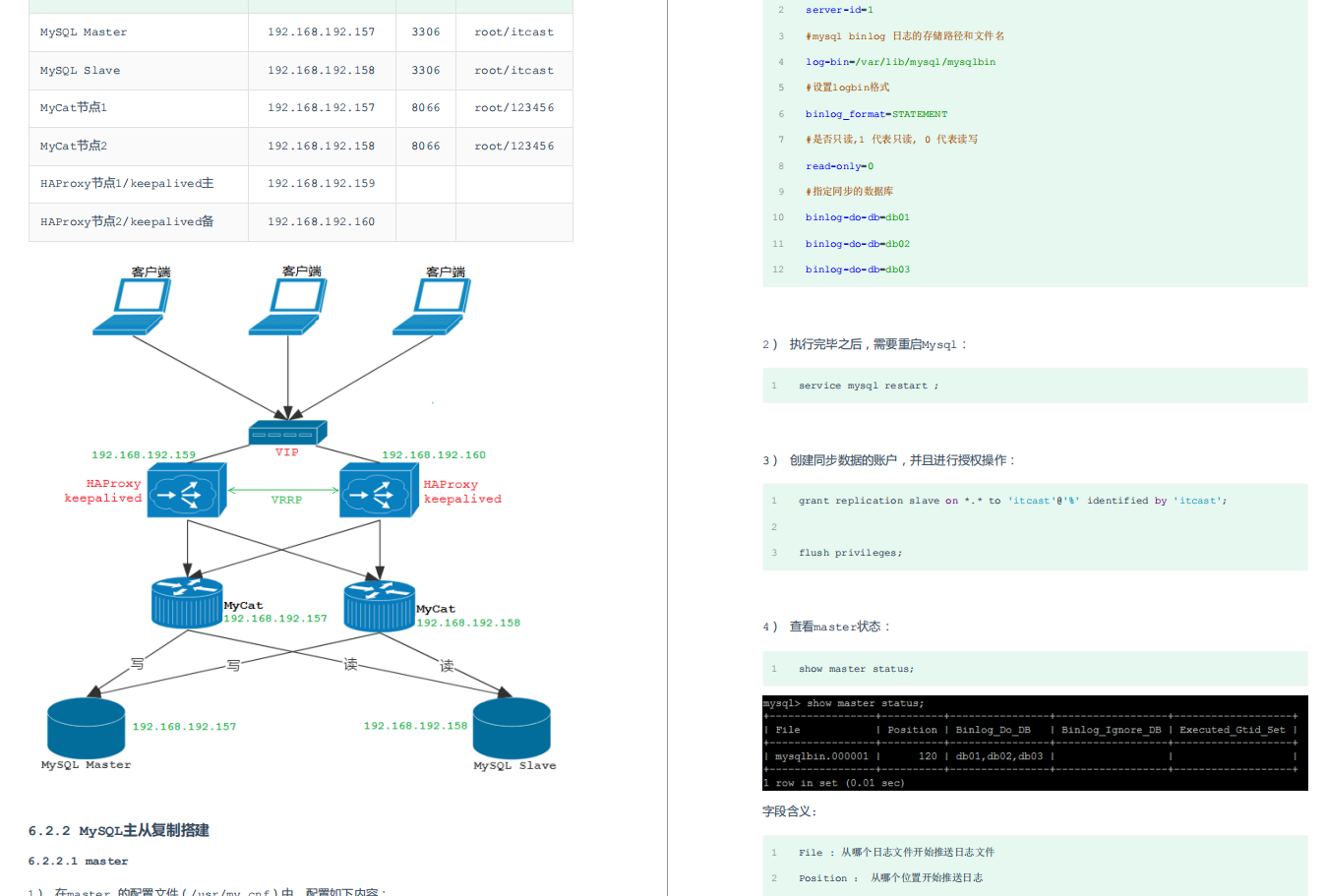1327x896 pixels.
Task: Select the MyCat router icon at 192.168.192.158
Action: click(379, 605)
